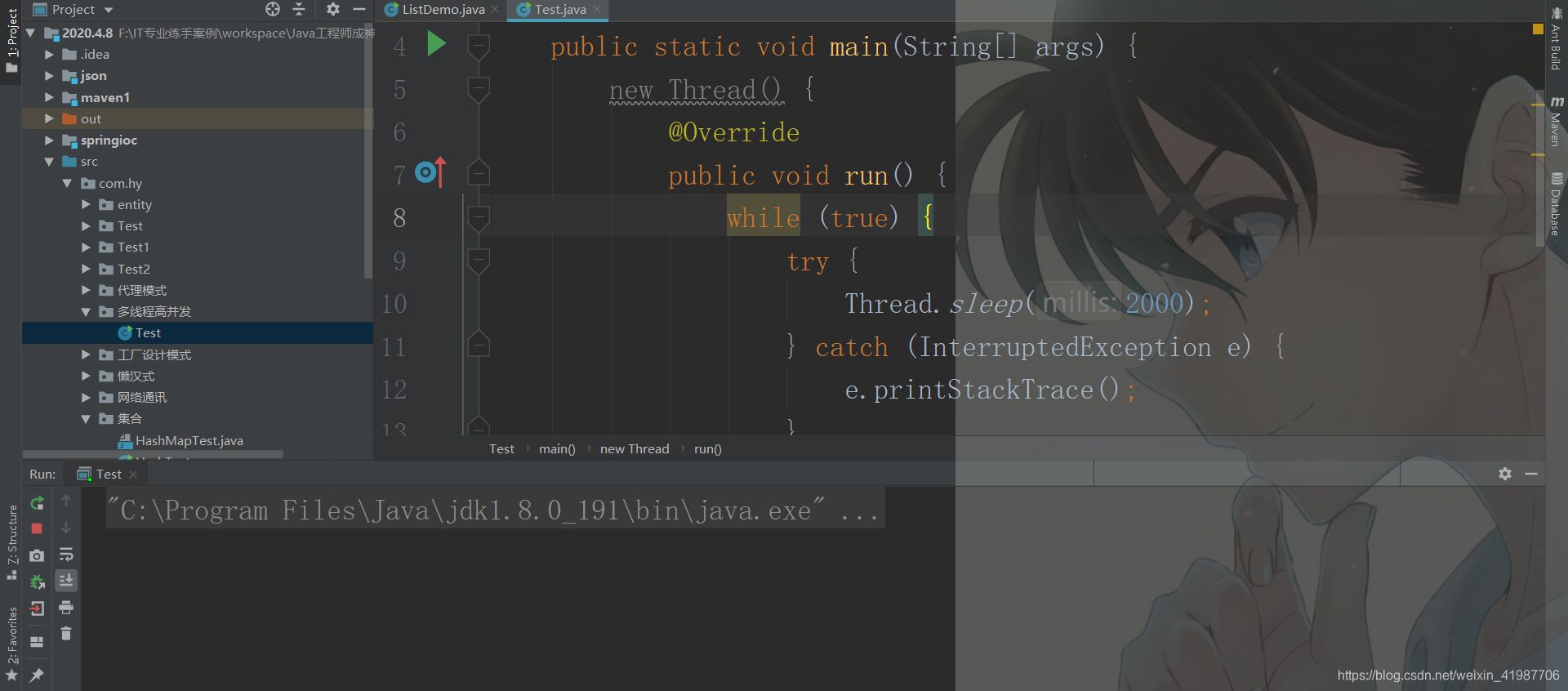
Task: Expand the .idea folder
Action: pos(49,55)
